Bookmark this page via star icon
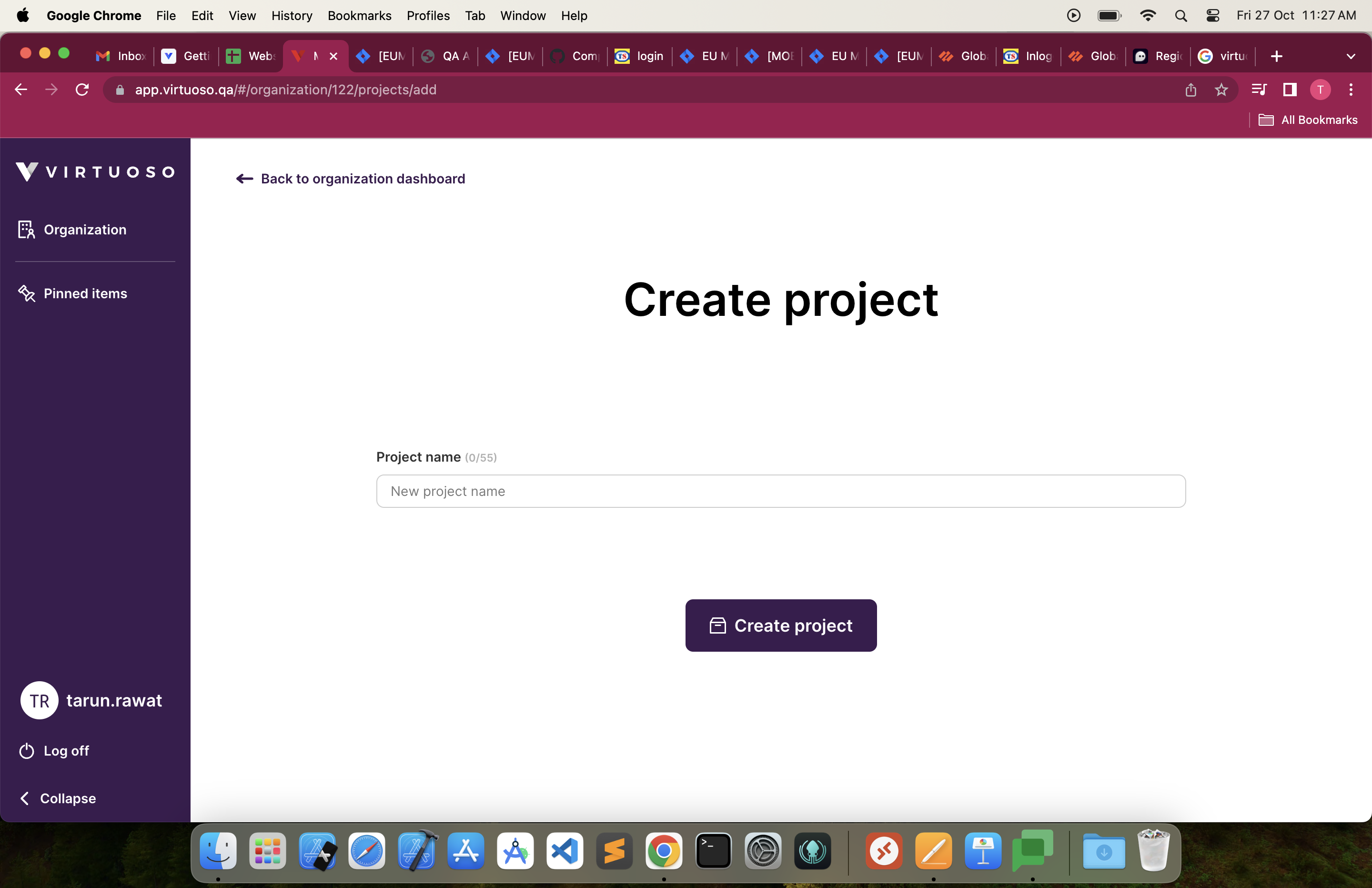 click(1221, 90)
